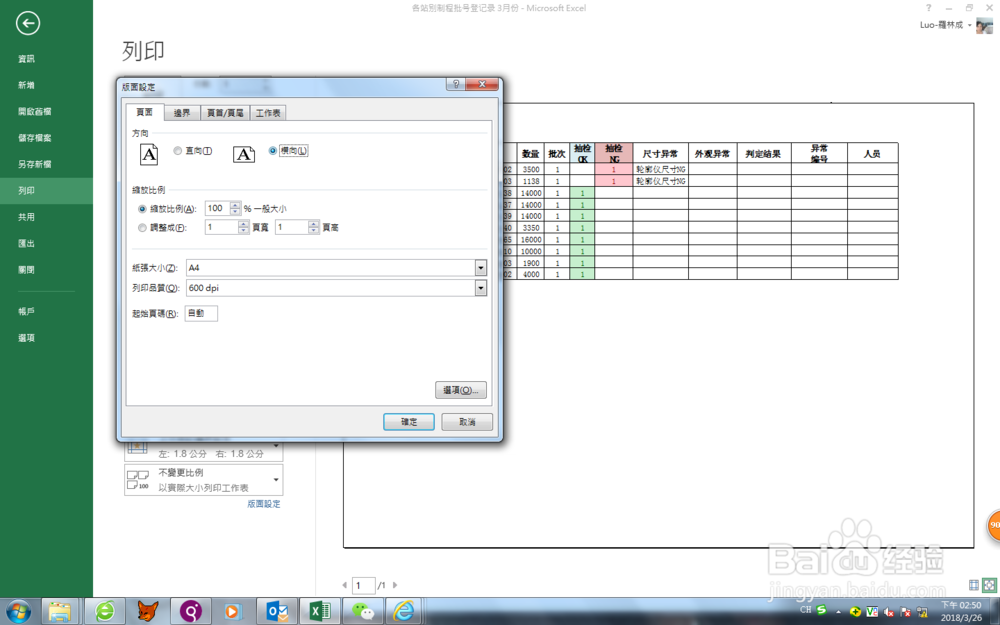1000x625 pixels.
Task: Switch to the 工作表 sheet tab
Action: pos(268,113)
